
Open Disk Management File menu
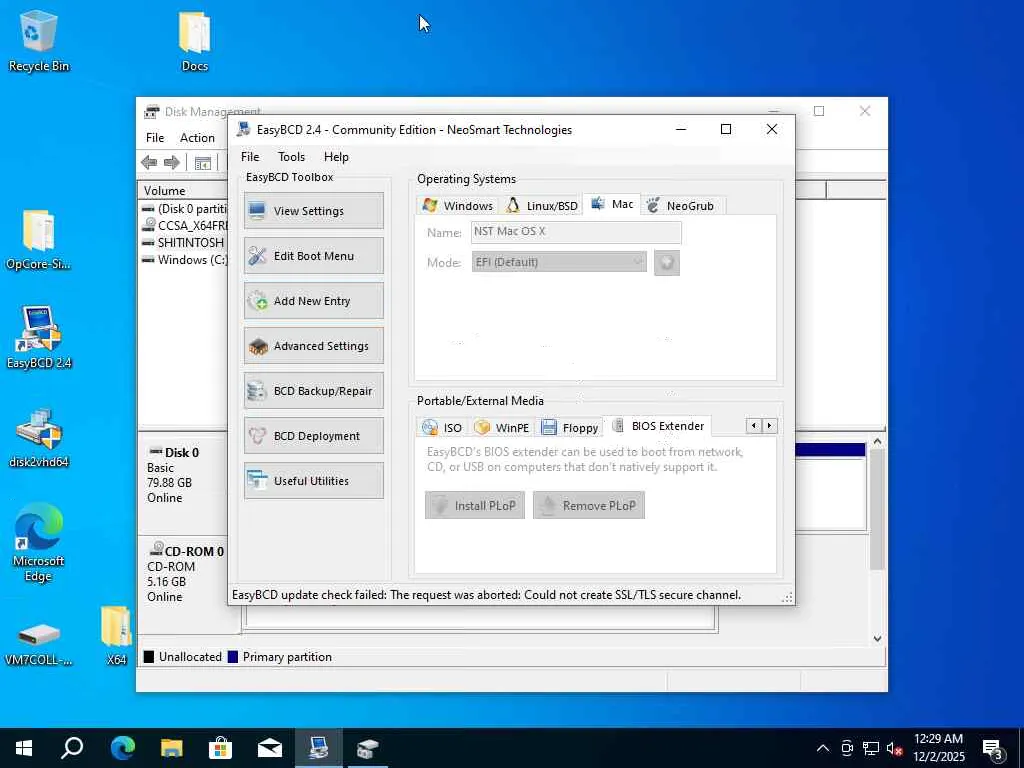pos(155,138)
